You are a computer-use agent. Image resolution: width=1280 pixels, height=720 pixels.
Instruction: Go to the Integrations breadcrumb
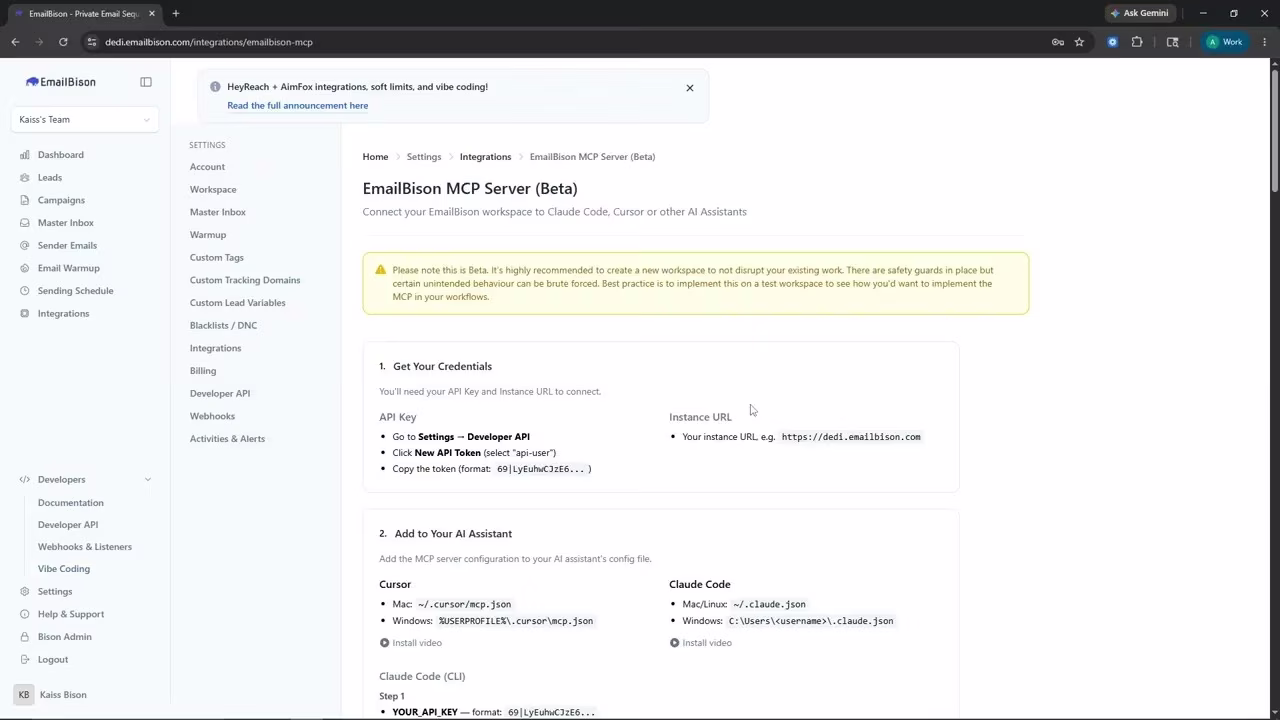pyautogui.click(x=485, y=157)
